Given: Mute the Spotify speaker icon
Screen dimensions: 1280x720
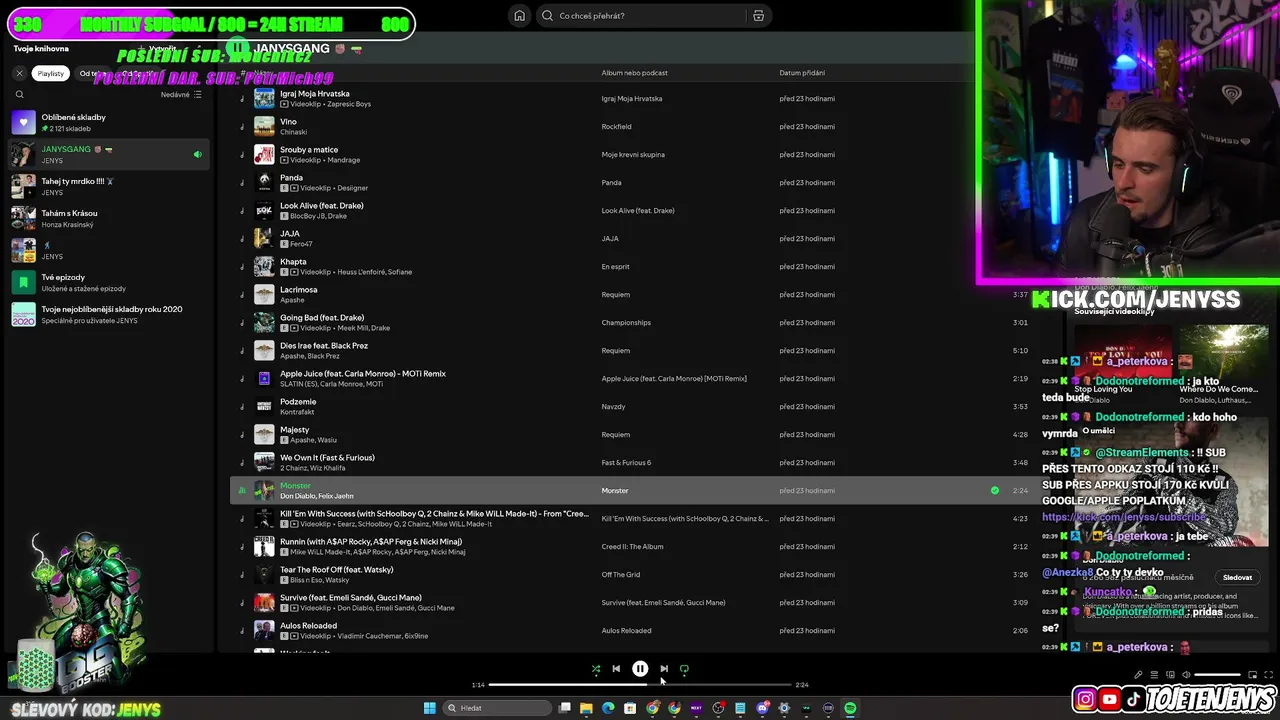Looking at the screenshot, I should (1186, 675).
